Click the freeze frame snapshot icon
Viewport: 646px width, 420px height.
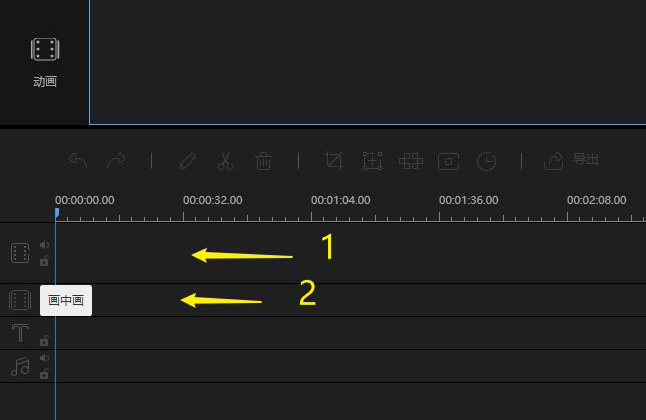point(448,160)
